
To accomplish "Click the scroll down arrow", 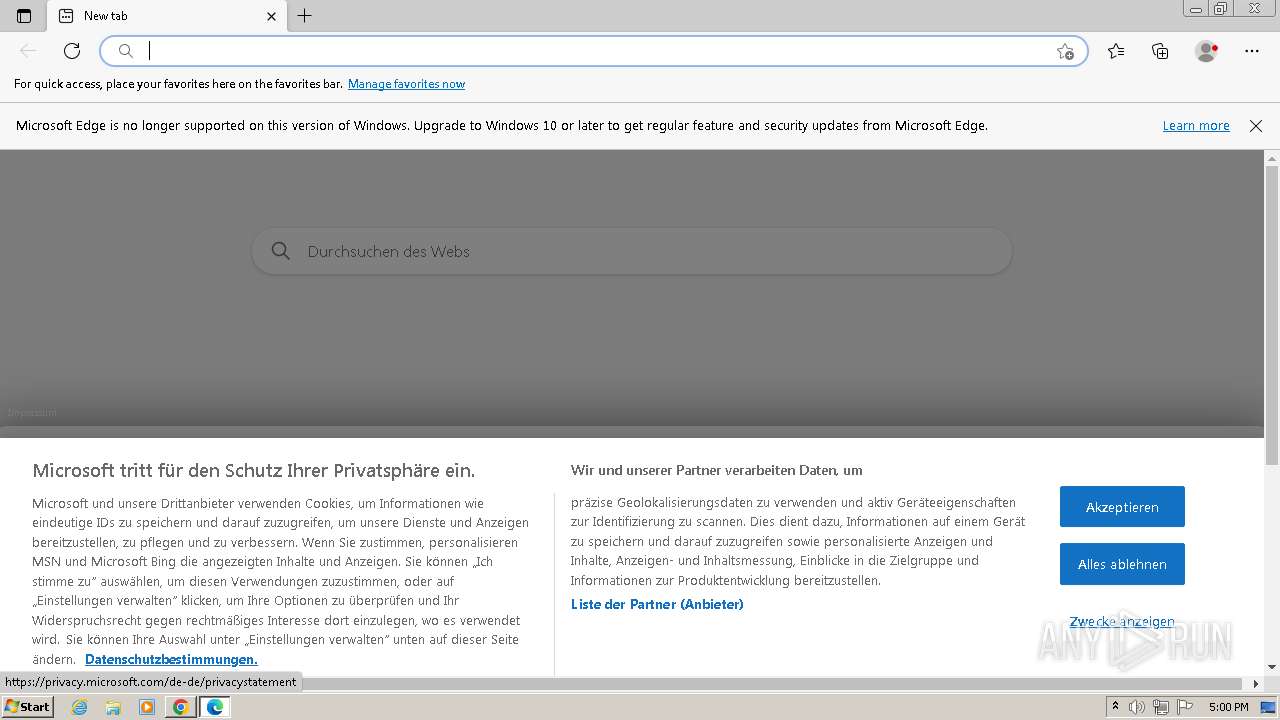I will click(x=1272, y=668).
